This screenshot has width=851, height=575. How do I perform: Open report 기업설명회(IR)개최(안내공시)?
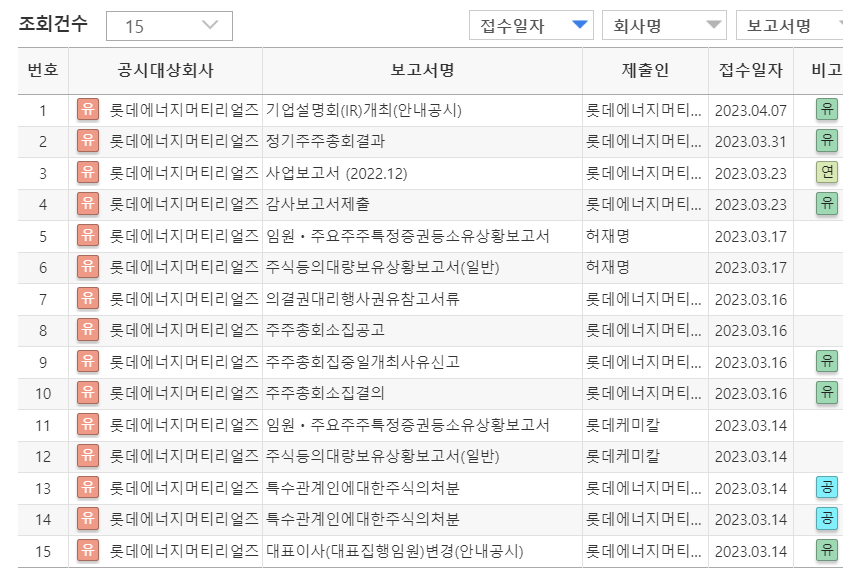[364, 110]
